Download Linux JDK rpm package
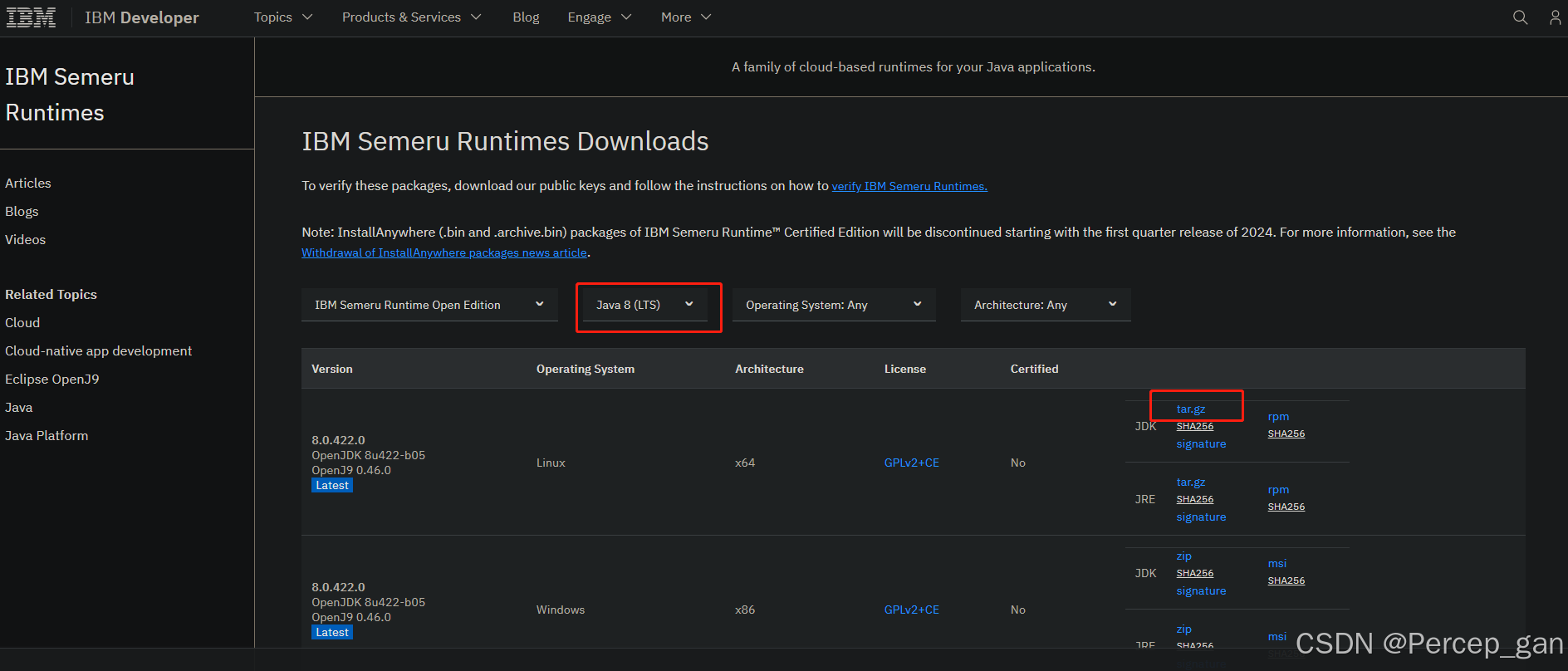 coord(1278,416)
